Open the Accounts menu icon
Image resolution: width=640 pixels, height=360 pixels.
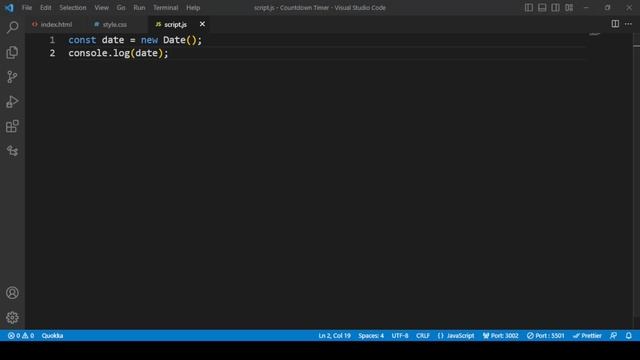12,293
